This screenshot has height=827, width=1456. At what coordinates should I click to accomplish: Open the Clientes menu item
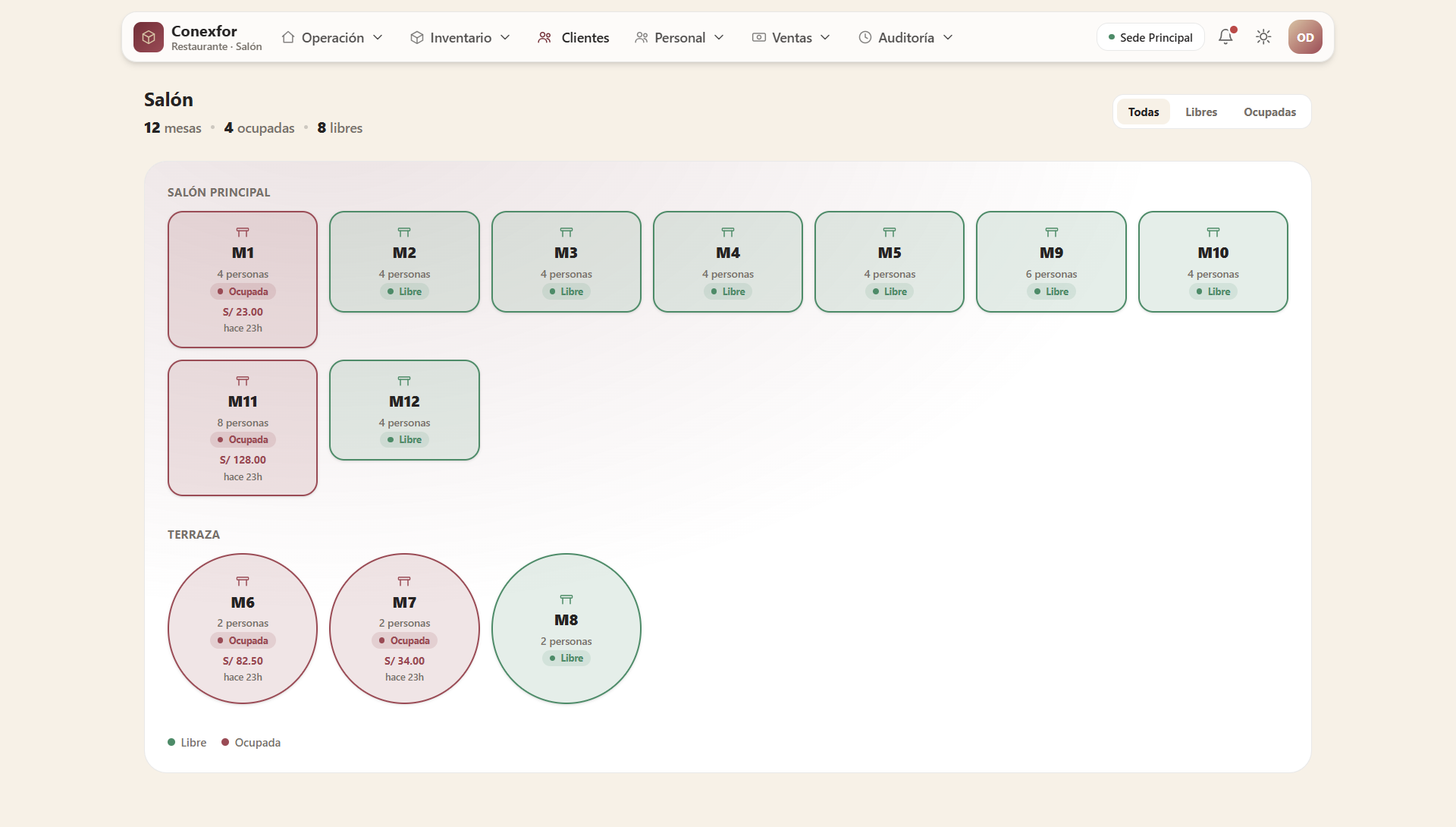click(573, 37)
